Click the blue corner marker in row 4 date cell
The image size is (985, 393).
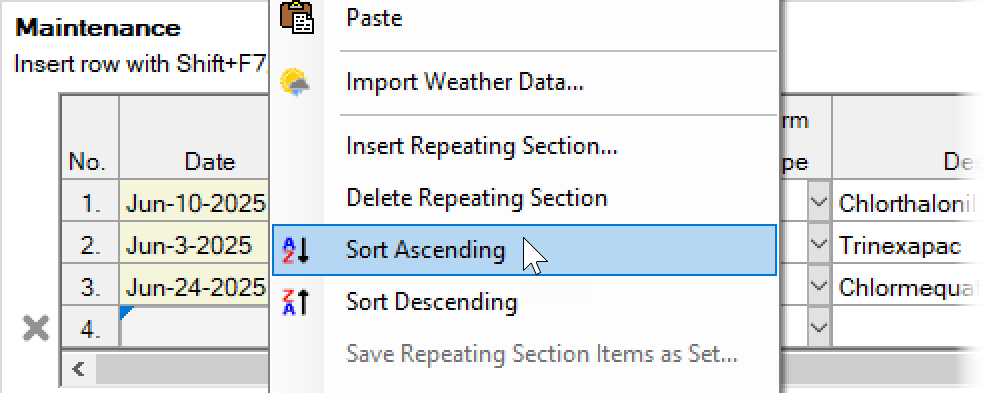click(x=125, y=313)
